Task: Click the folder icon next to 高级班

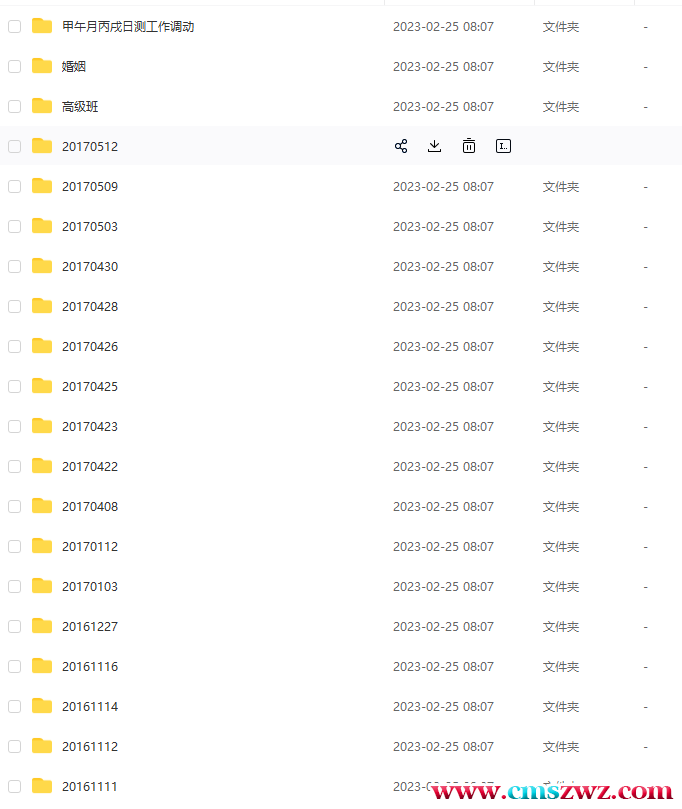Action: pyautogui.click(x=42, y=106)
